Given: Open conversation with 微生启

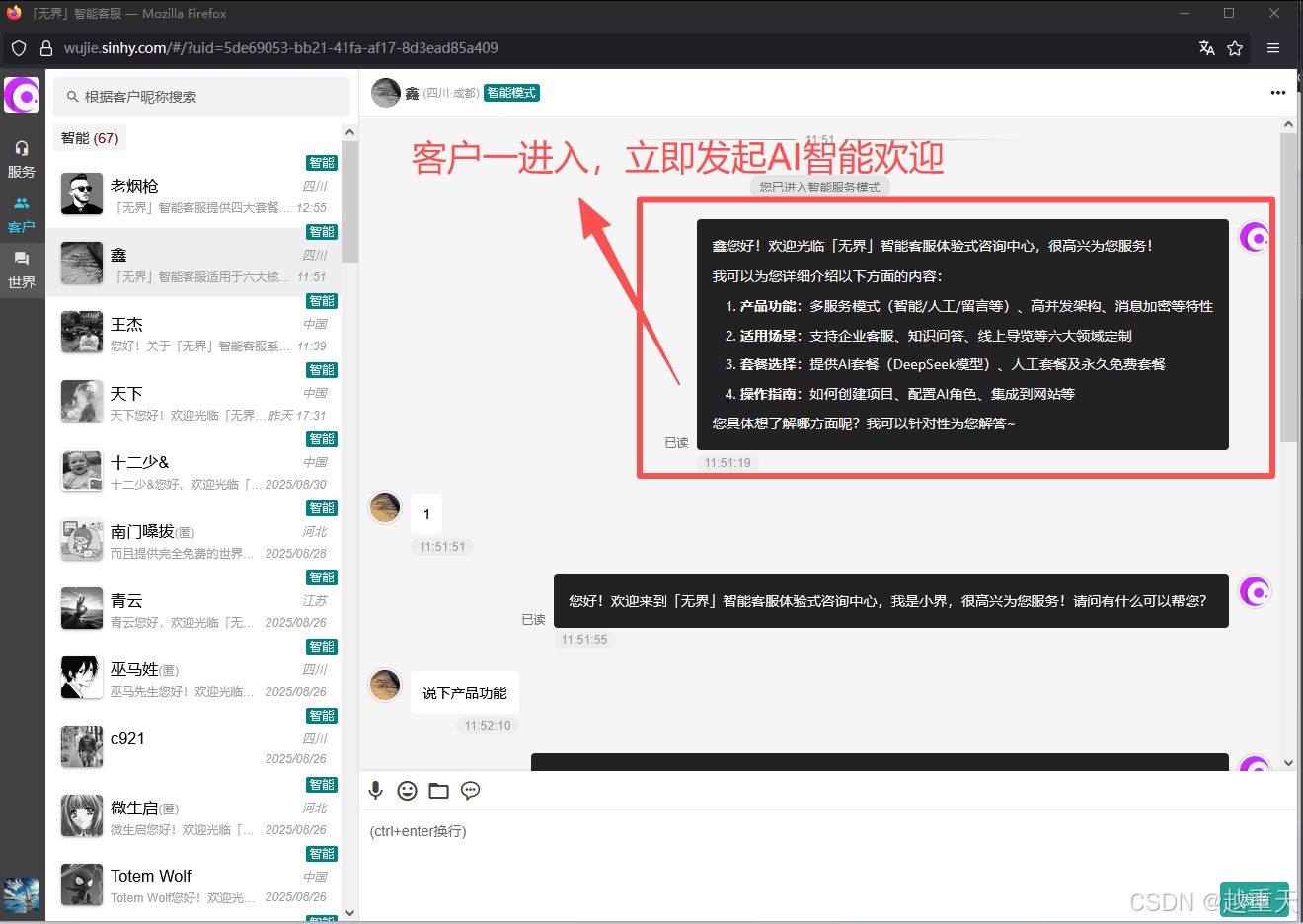Looking at the screenshot, I should (193, 815).
